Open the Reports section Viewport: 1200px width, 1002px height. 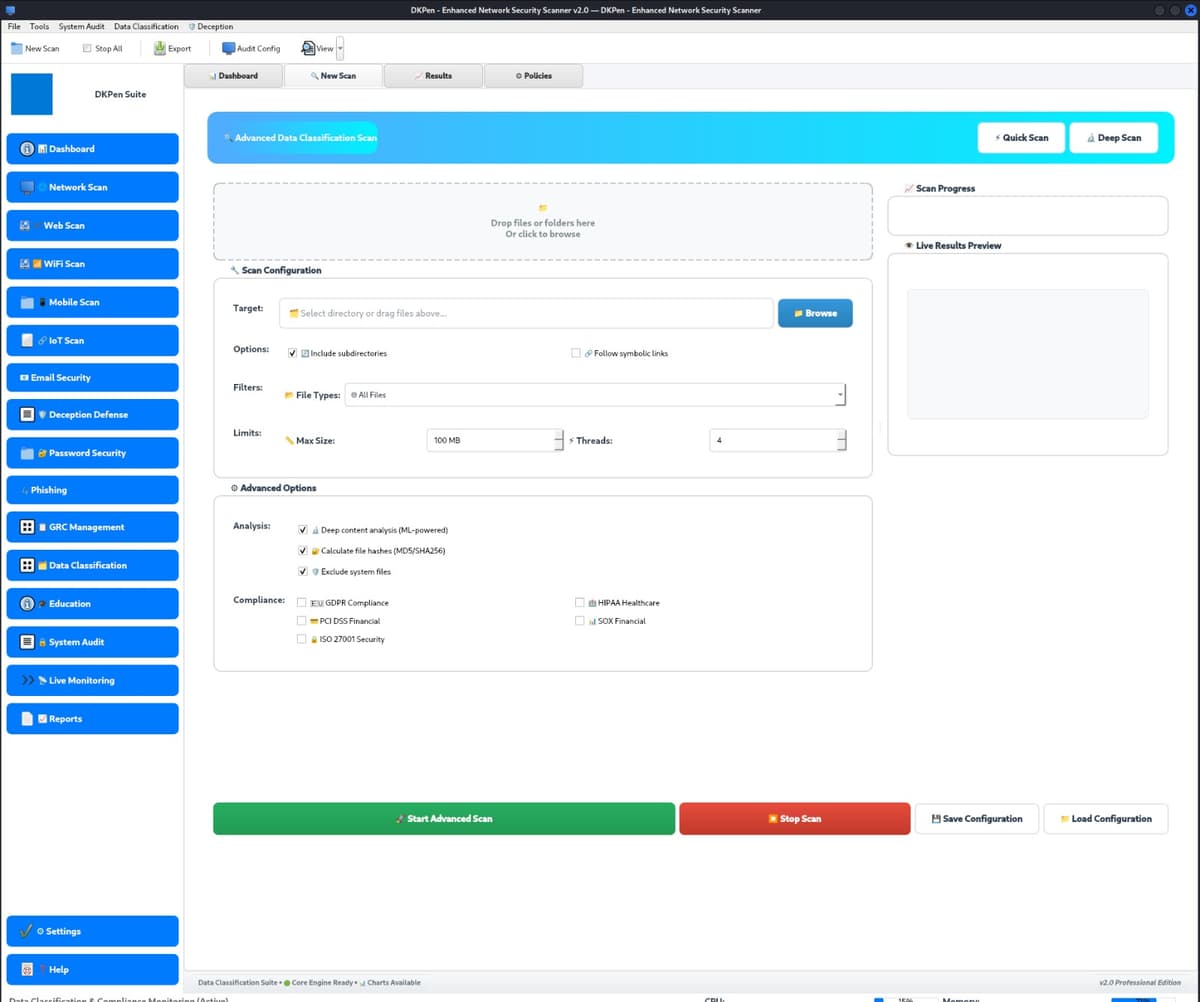92,718
